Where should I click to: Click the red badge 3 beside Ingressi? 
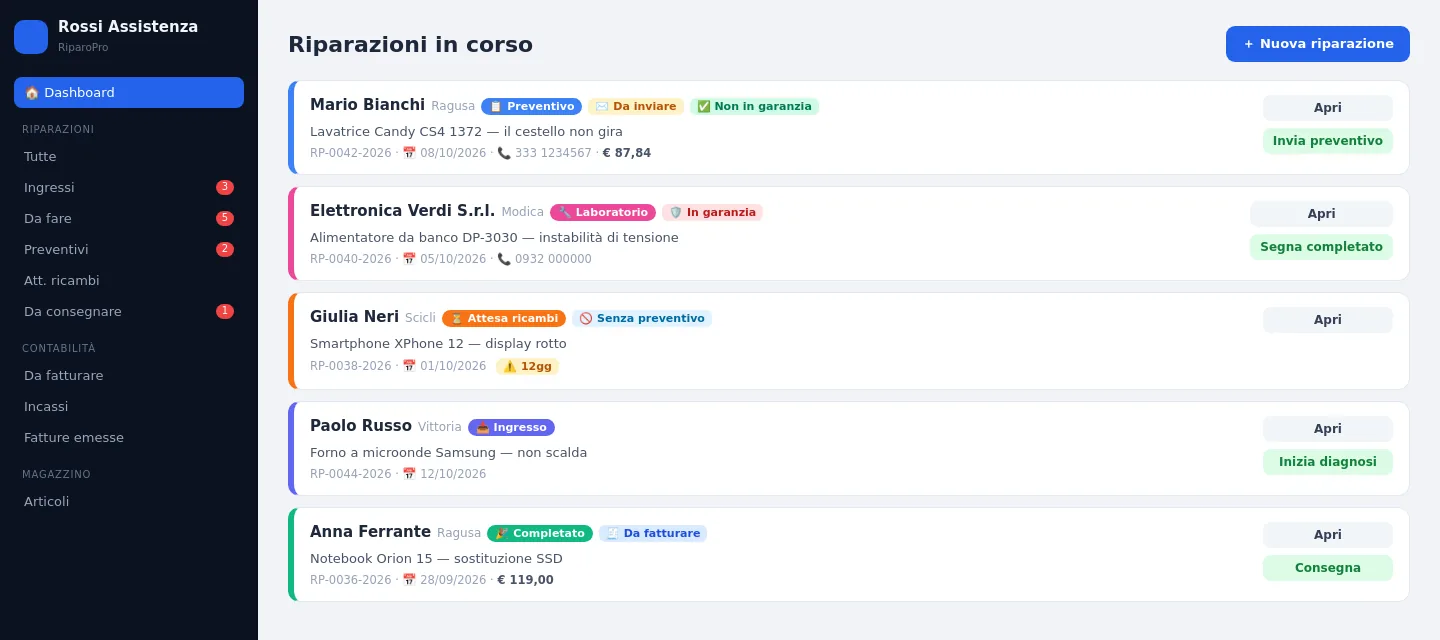click(225, 187)
